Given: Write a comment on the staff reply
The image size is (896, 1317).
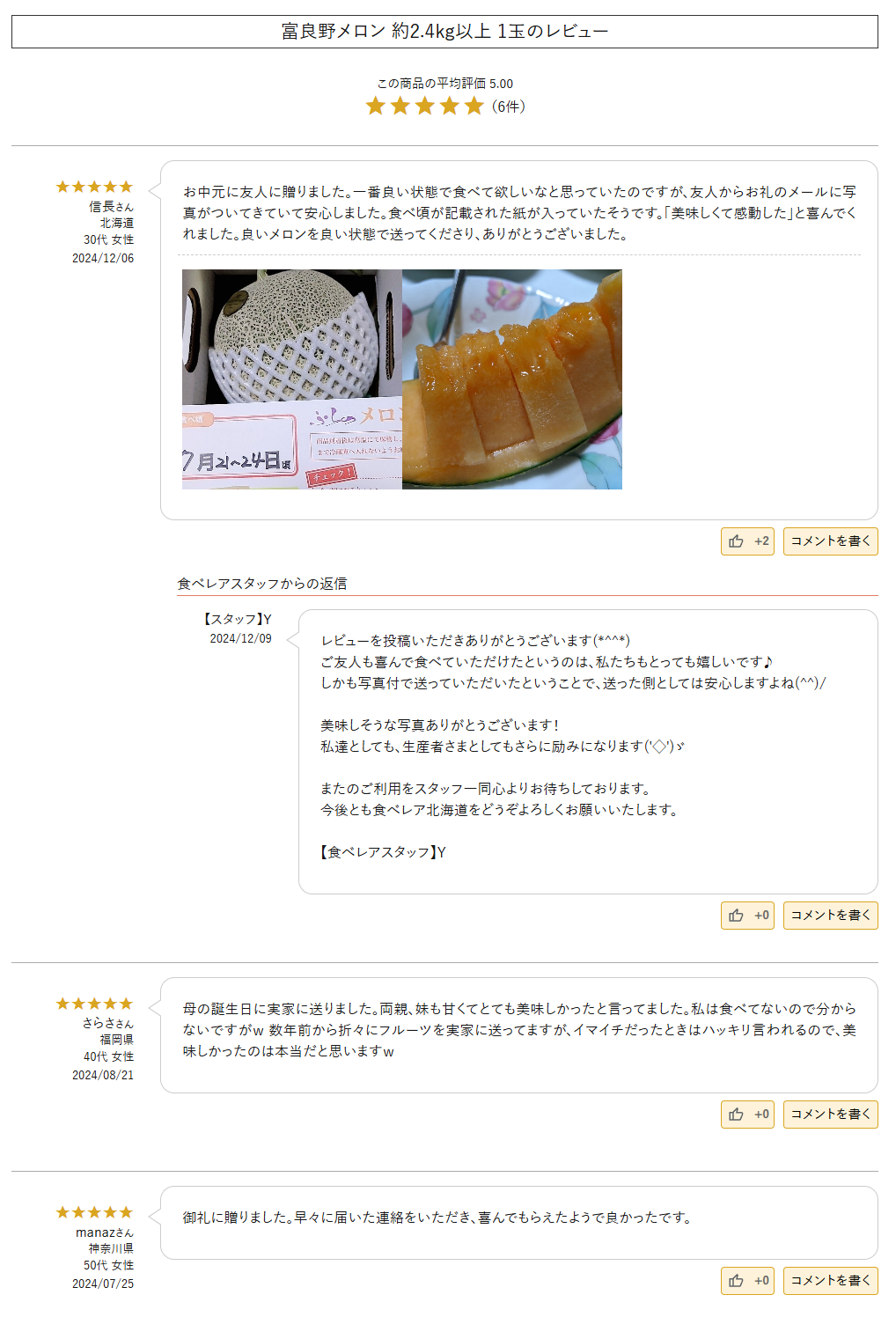Looking at the screenshot, I should click(830, 916).
